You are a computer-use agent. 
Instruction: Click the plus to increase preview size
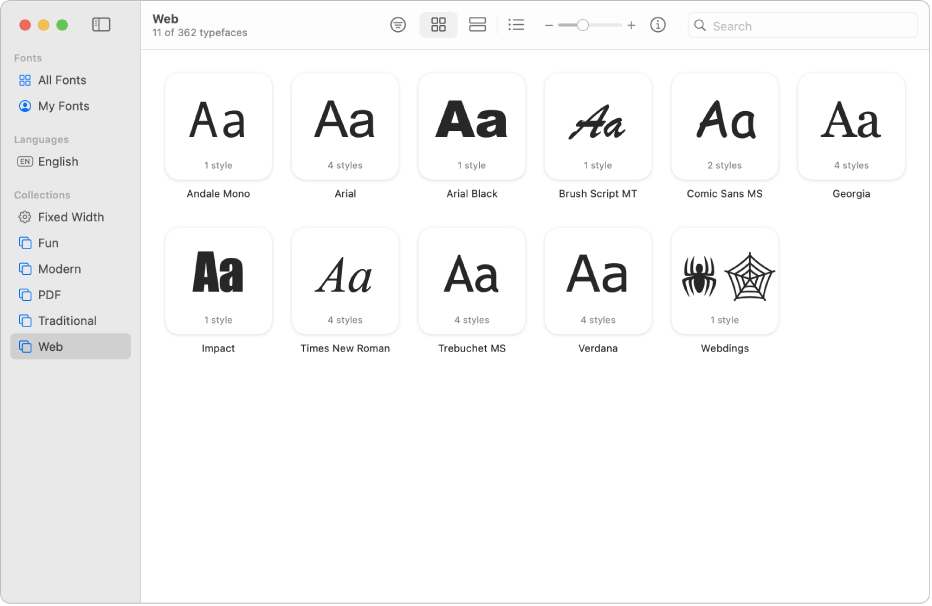pyautogui.click(x=631, y=26)
